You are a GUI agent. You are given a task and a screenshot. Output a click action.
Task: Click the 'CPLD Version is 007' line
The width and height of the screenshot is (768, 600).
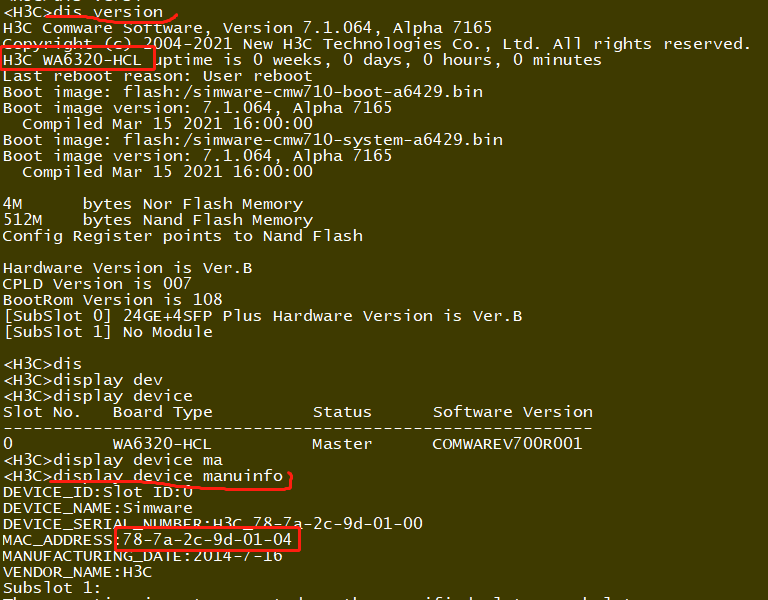97,284
